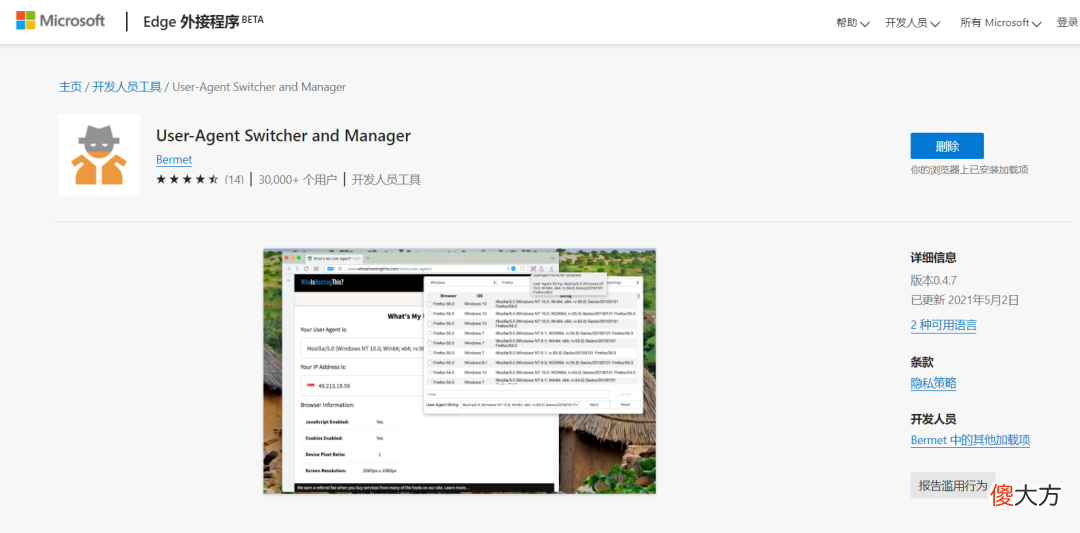Click the Microsoft logo
Image resolution: width=1080 pixels, height=533 pixels.
pyautogui.click(x=61, y=21)
